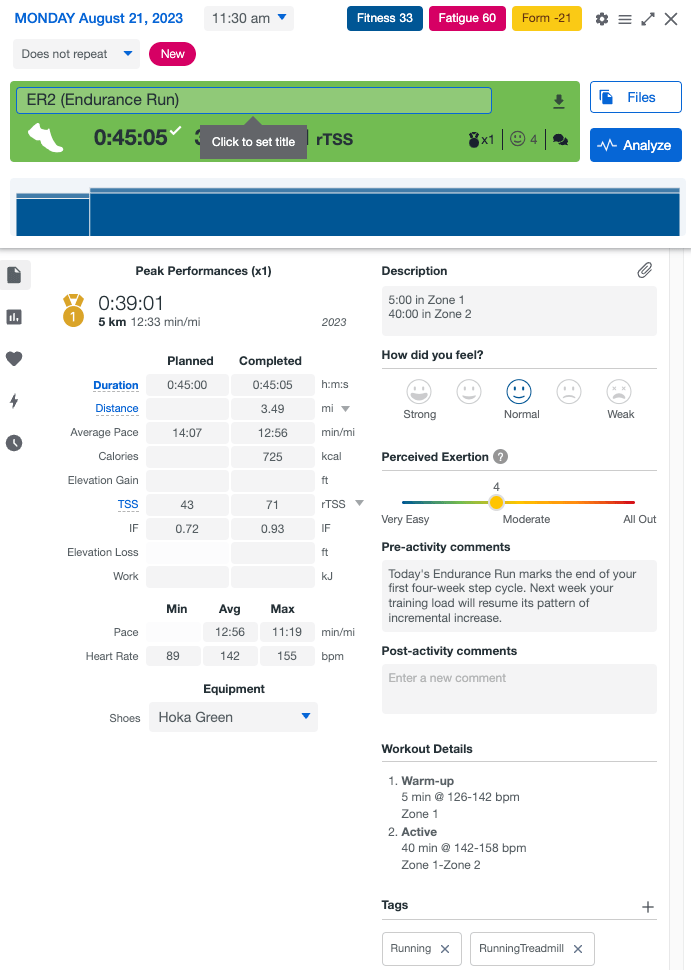The image size is (691, 970).
Task: Open the hamburger menu icon
Action: click(x=624, y=19)
